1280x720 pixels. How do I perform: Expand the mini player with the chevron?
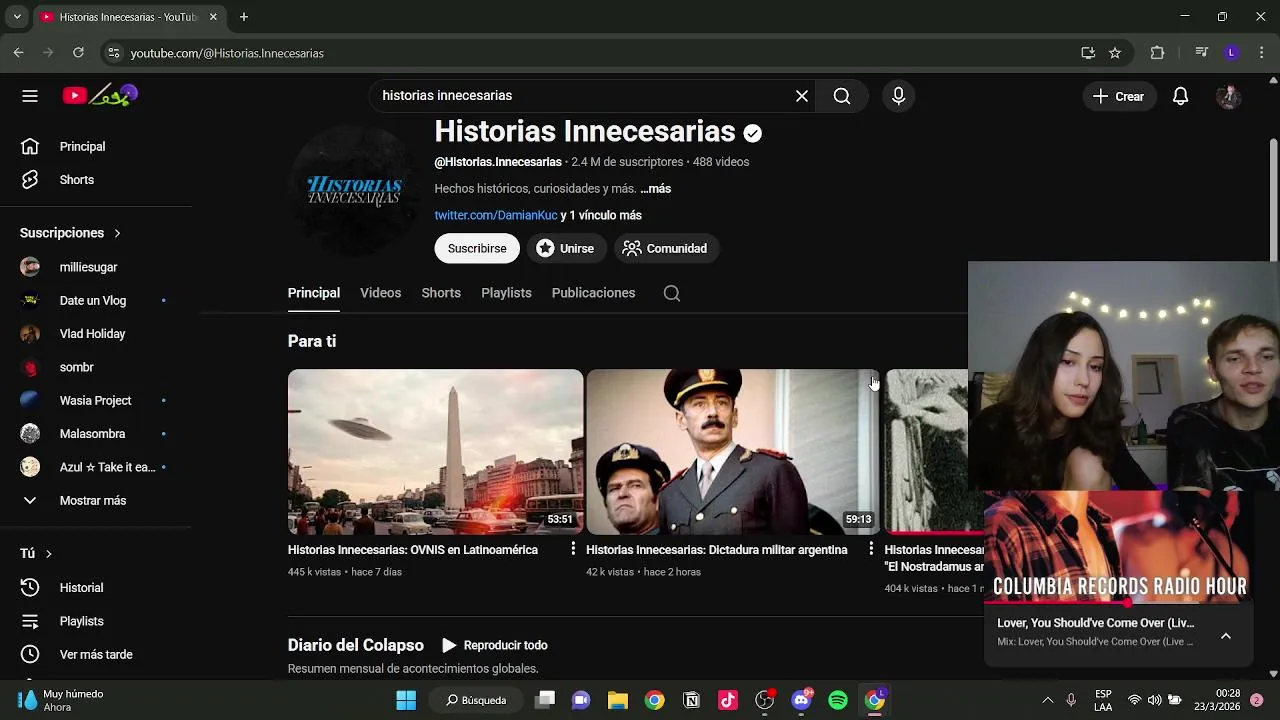click(1226, 636)
